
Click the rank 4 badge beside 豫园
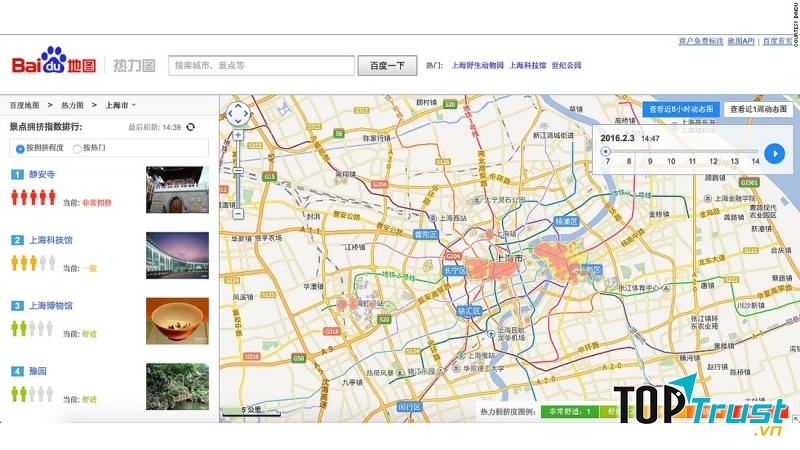(x=17, y=371)
